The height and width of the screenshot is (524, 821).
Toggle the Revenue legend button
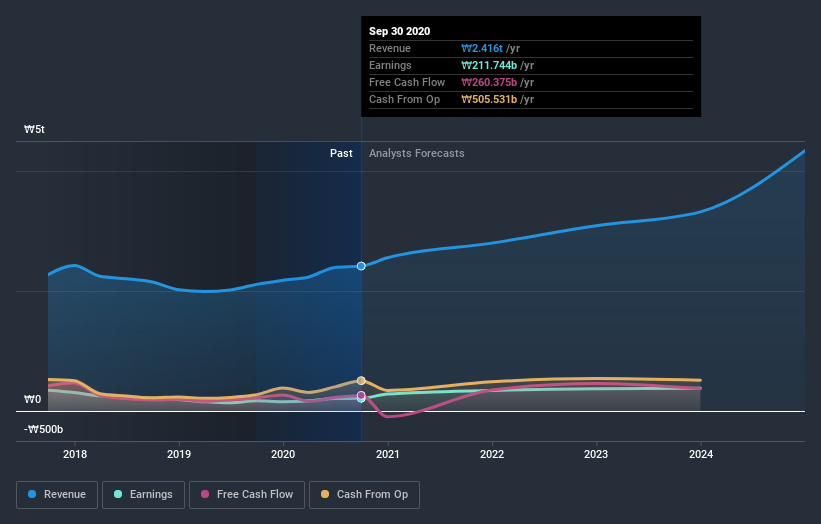[x=57, y=495]
